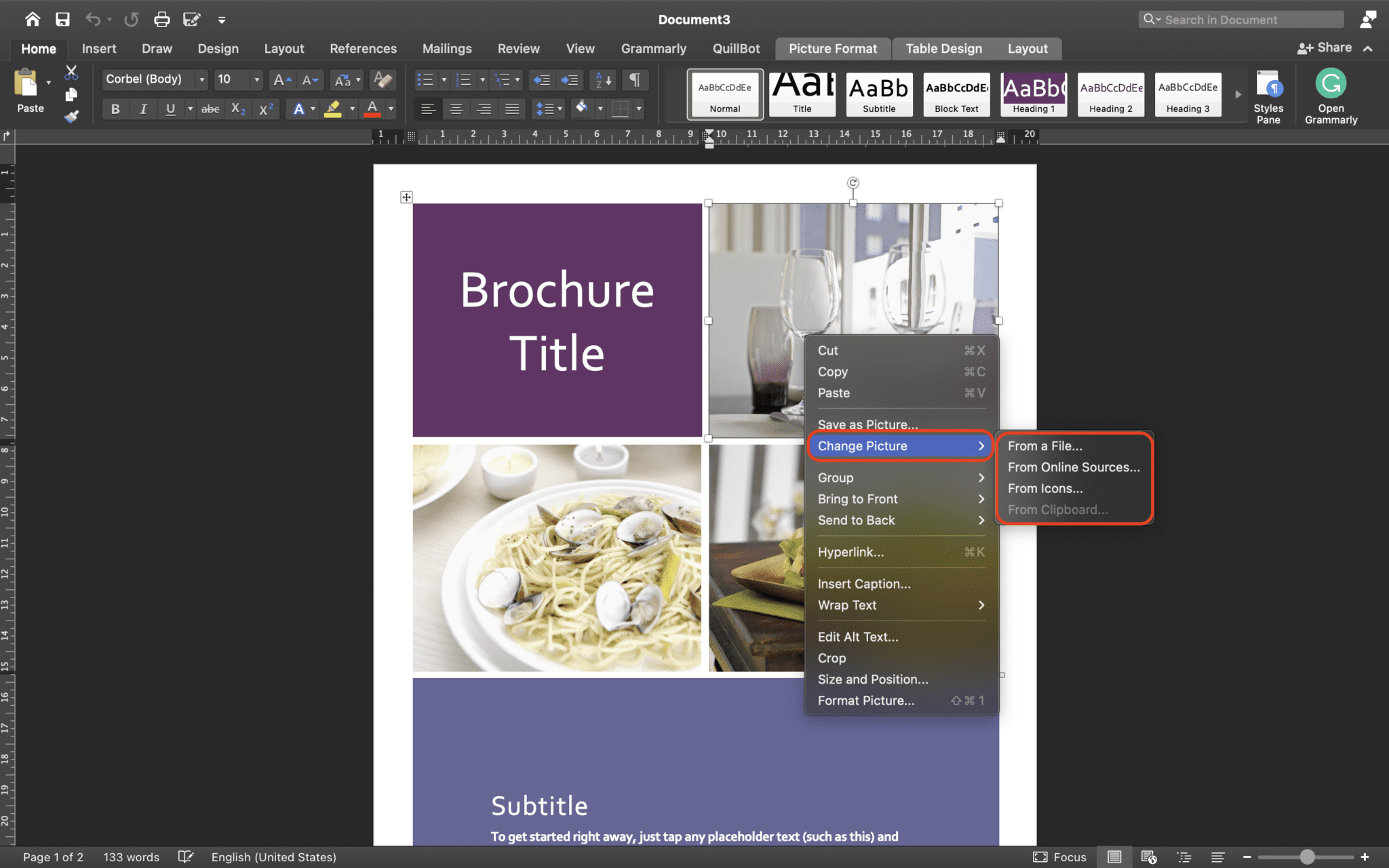Toggle Bold formatting

115,108
